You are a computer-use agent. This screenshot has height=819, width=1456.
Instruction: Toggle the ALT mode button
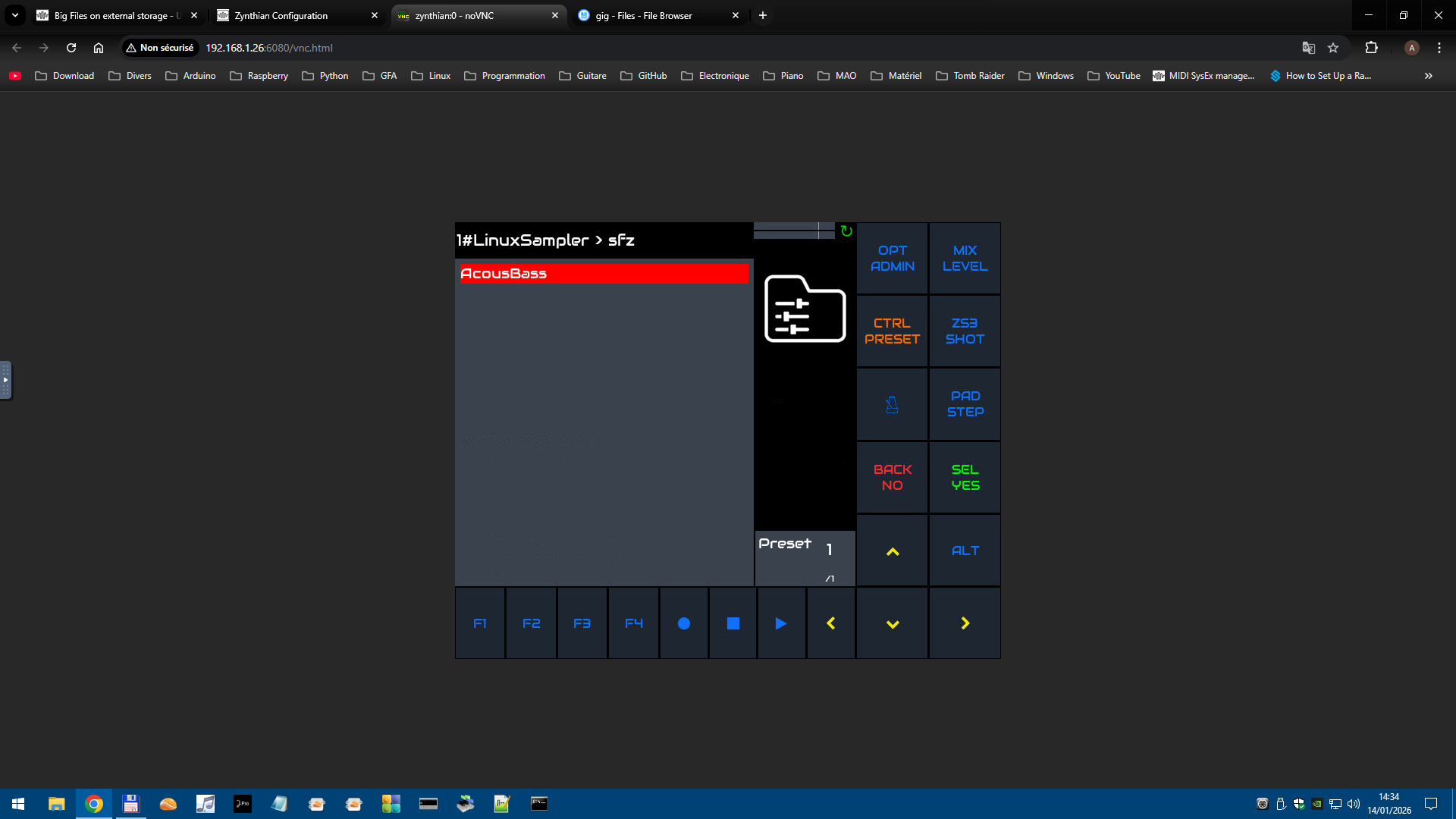965,551
